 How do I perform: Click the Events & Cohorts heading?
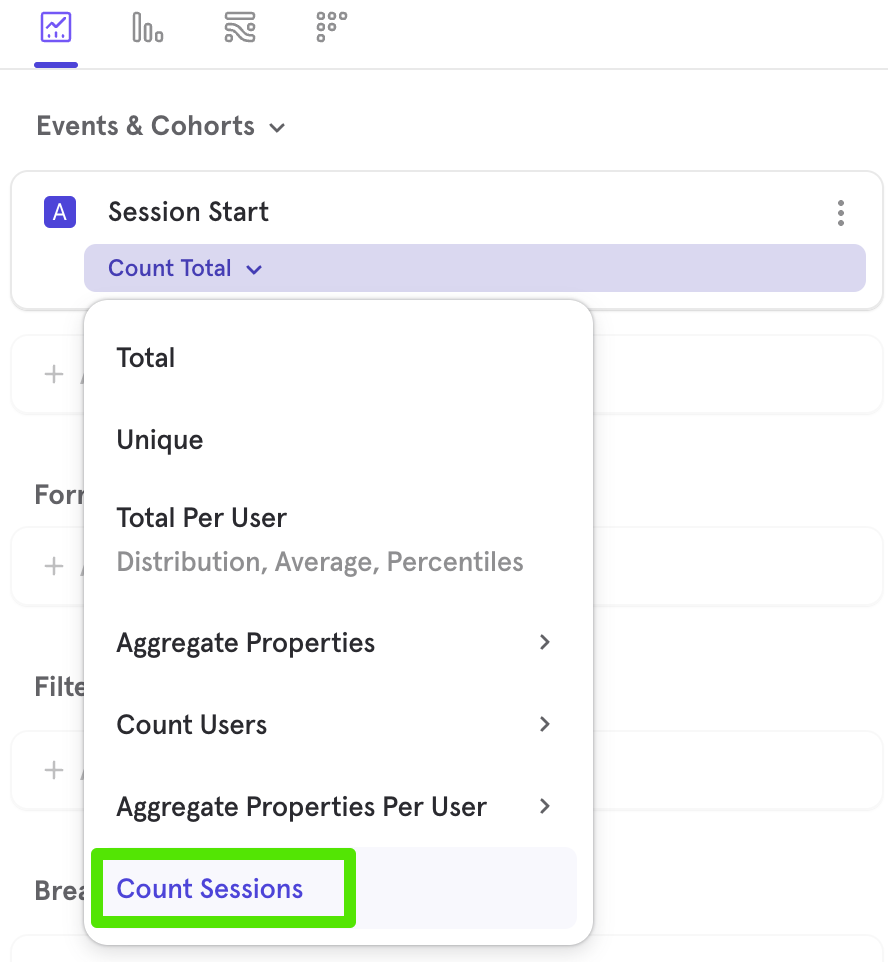[x=145, y=126]
